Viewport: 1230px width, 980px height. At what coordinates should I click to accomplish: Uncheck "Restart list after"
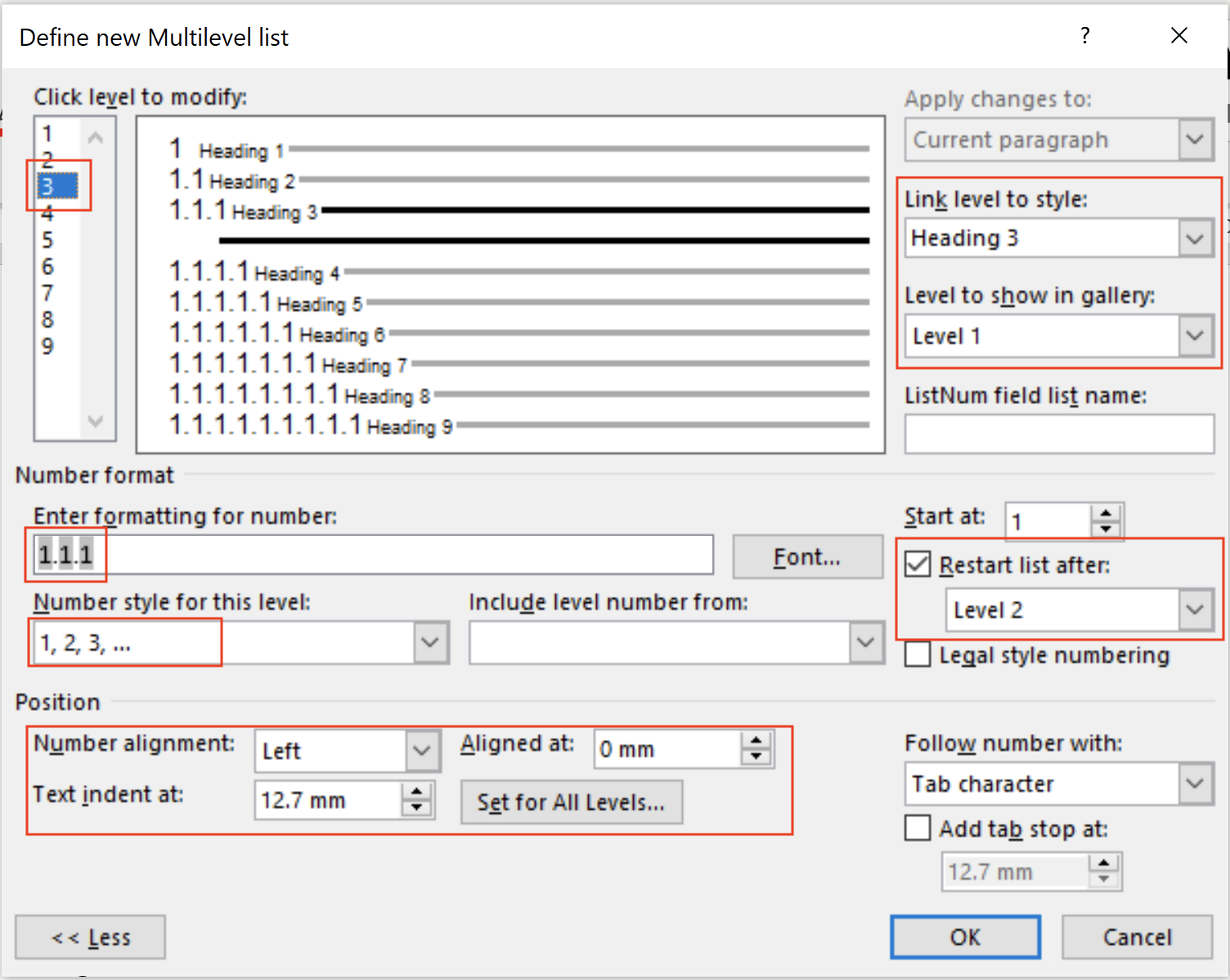pos(917,564)
